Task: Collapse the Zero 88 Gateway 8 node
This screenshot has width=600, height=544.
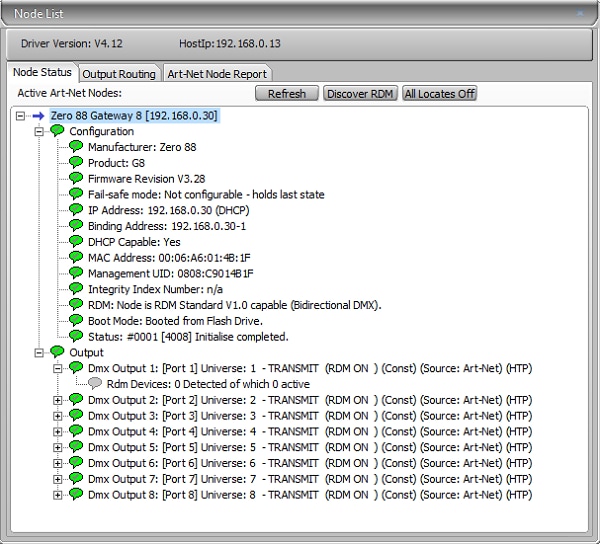Action: (20, 116)
